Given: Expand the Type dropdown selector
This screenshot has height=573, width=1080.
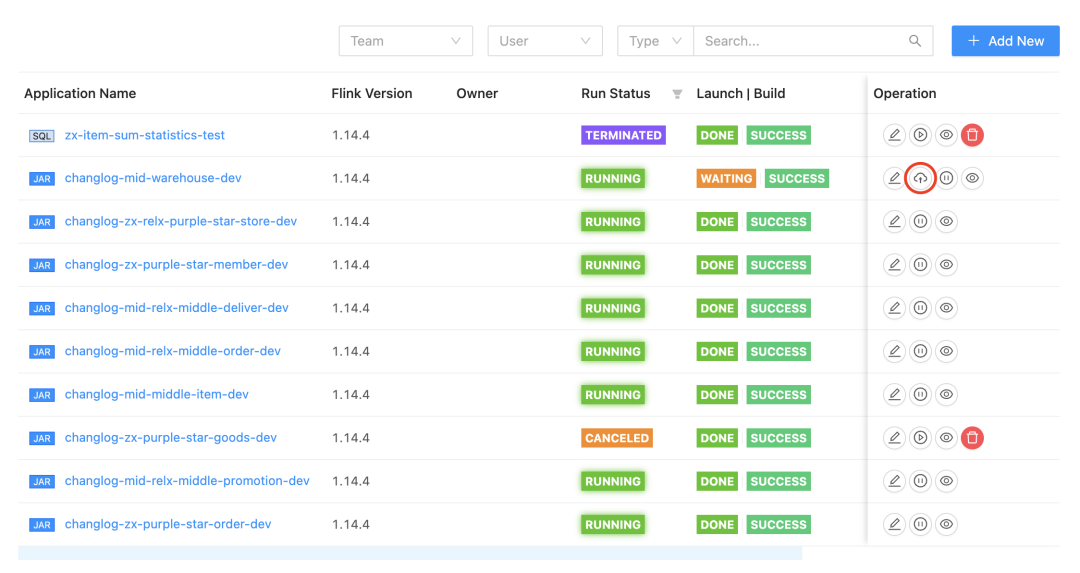Looking at the screenshot, I should (655, 41).
